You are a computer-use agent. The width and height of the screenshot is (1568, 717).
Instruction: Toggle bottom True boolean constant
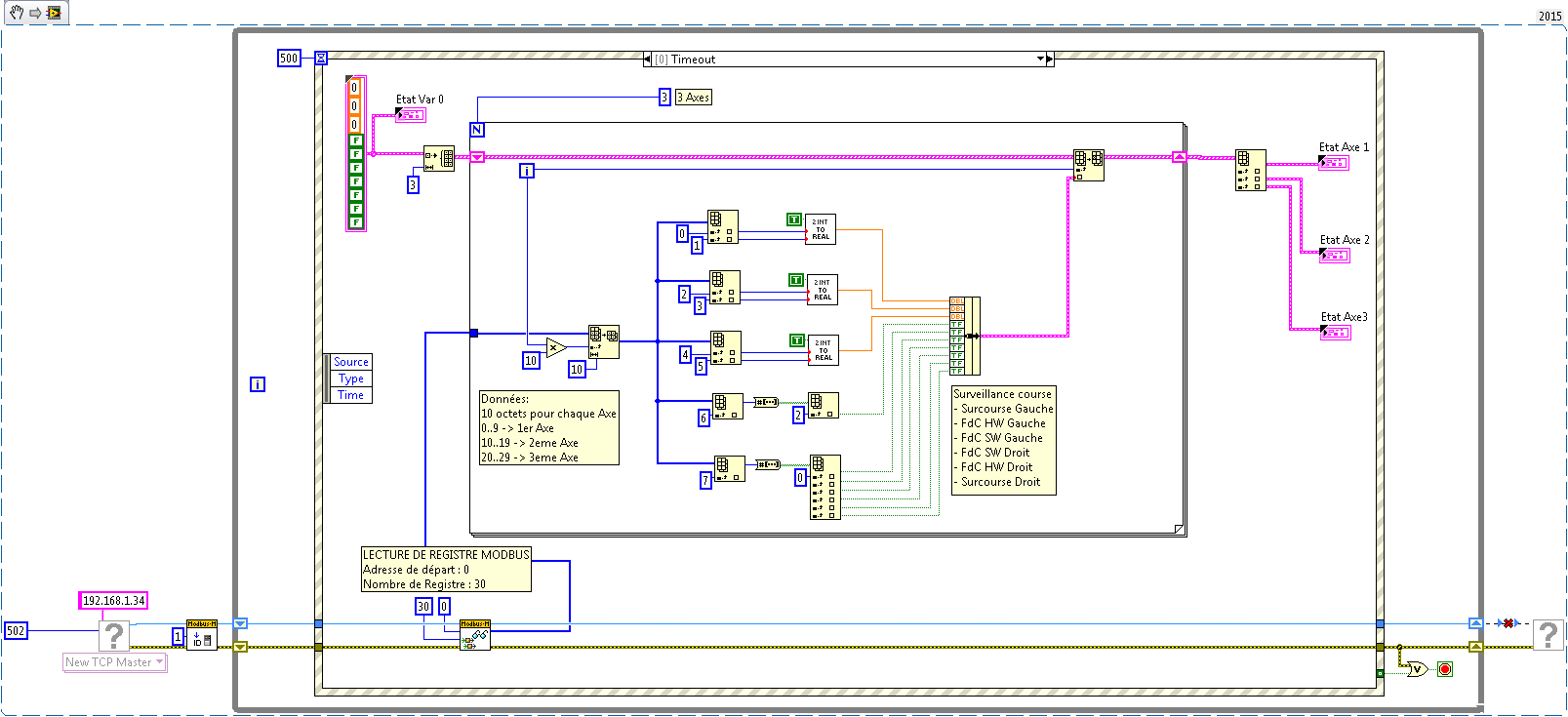(797, 340)
